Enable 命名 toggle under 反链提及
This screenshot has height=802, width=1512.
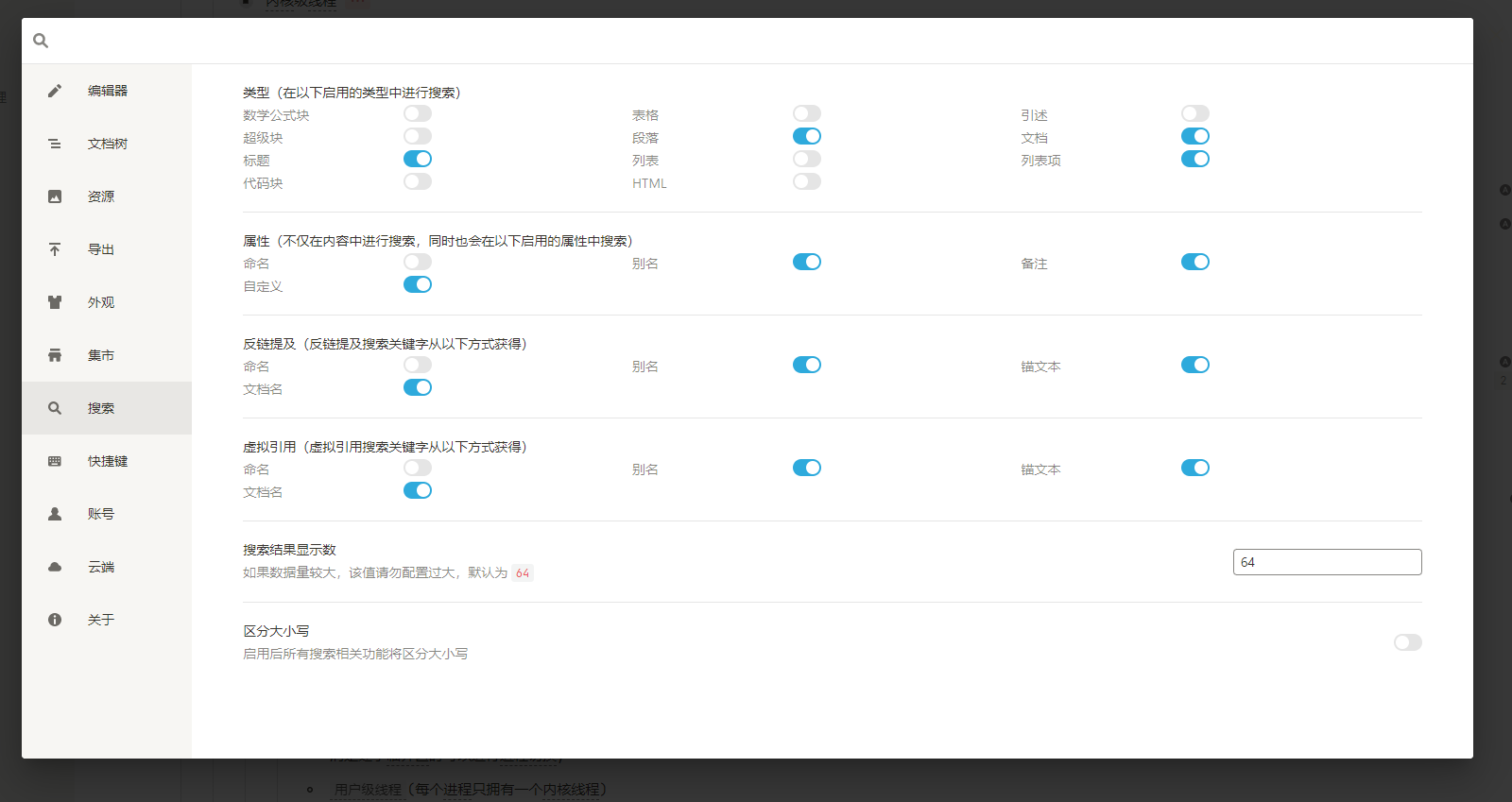pos(418,365)
